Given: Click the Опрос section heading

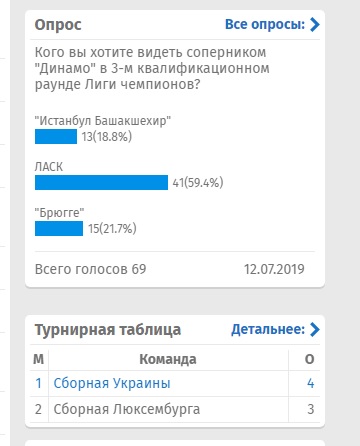Looking at the screenshot, I should 58,25.
